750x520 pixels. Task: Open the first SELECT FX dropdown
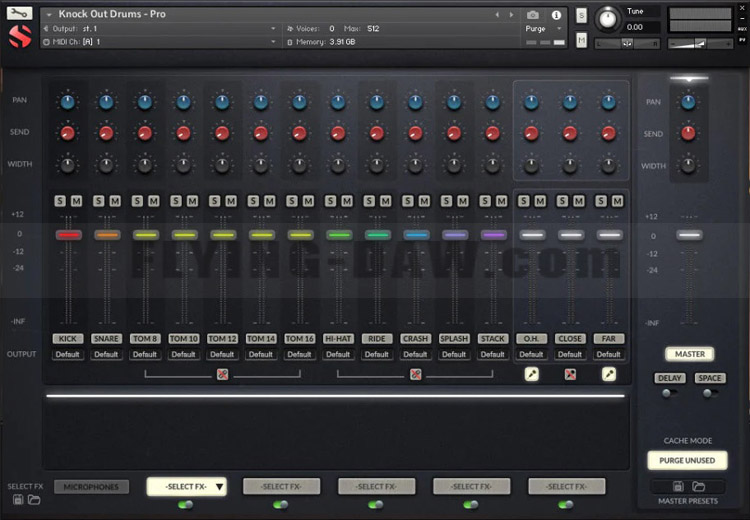pyautogui.click(x=187, y=487)
